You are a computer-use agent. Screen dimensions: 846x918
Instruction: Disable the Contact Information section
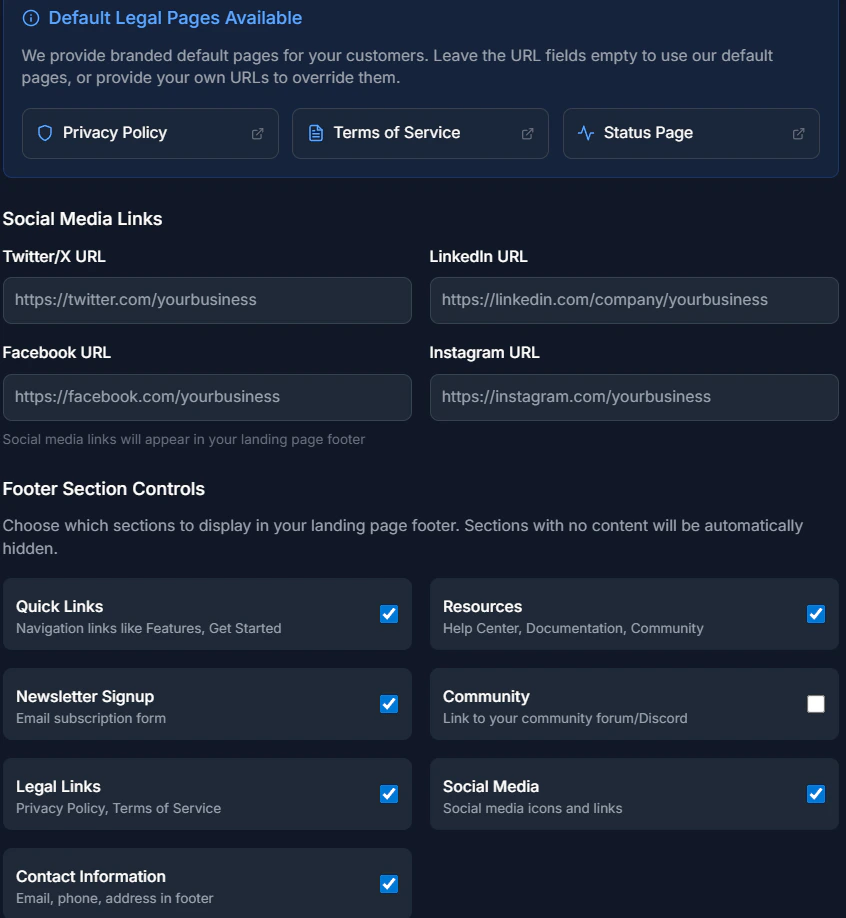389,884
